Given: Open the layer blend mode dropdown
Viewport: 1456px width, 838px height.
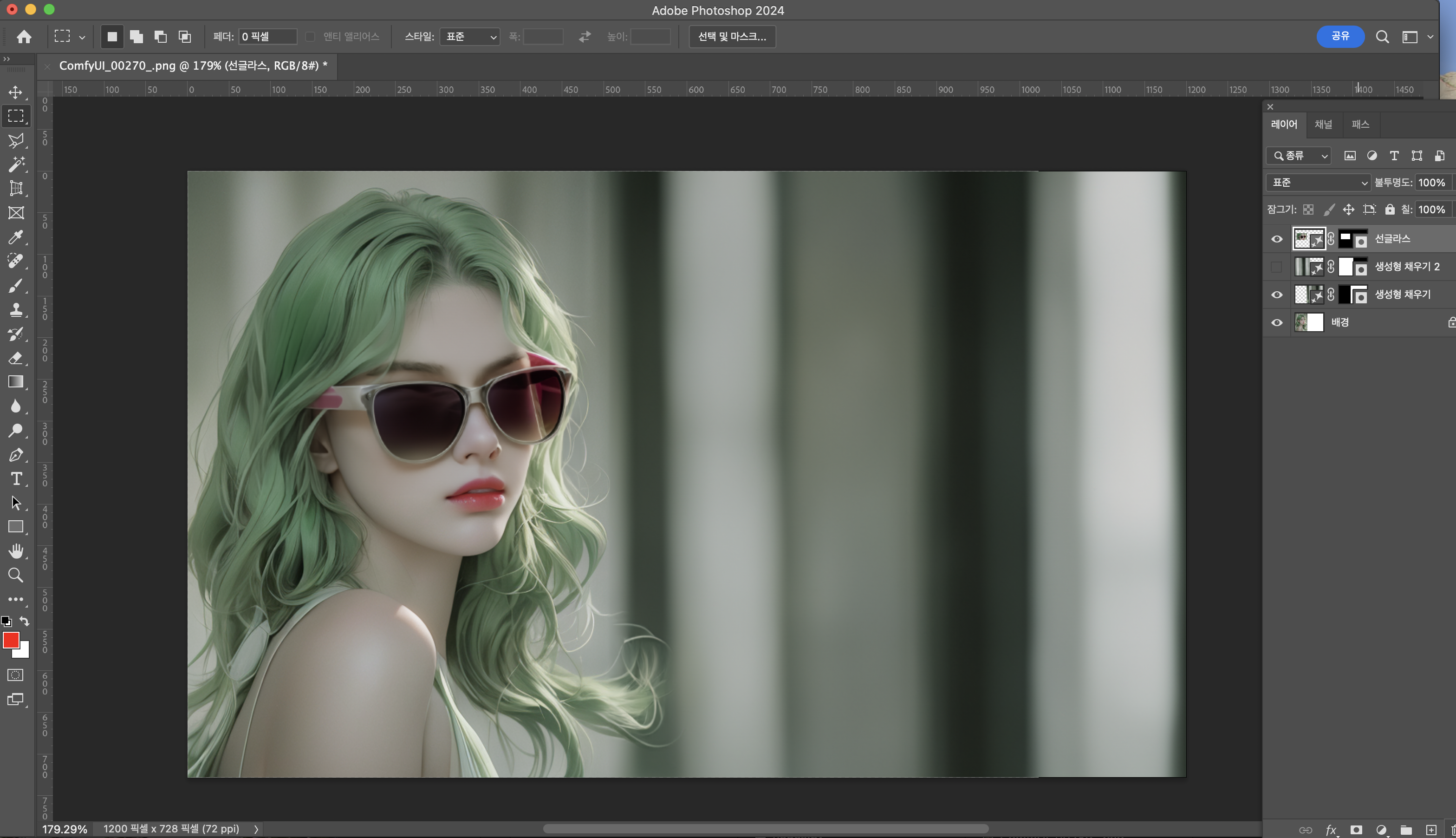Looking at the screenshot, I should pyautogui.click(x=1318, y=183).
